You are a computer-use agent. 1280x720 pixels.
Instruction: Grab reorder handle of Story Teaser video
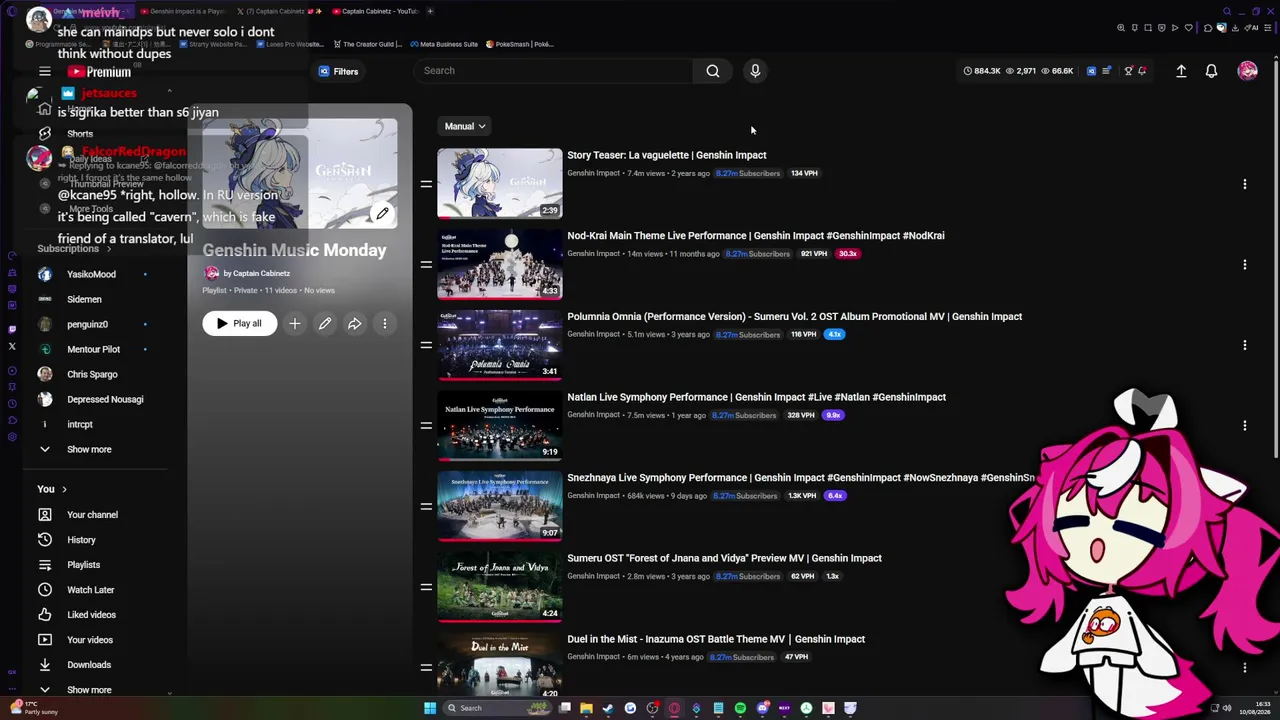click(426, 184)
